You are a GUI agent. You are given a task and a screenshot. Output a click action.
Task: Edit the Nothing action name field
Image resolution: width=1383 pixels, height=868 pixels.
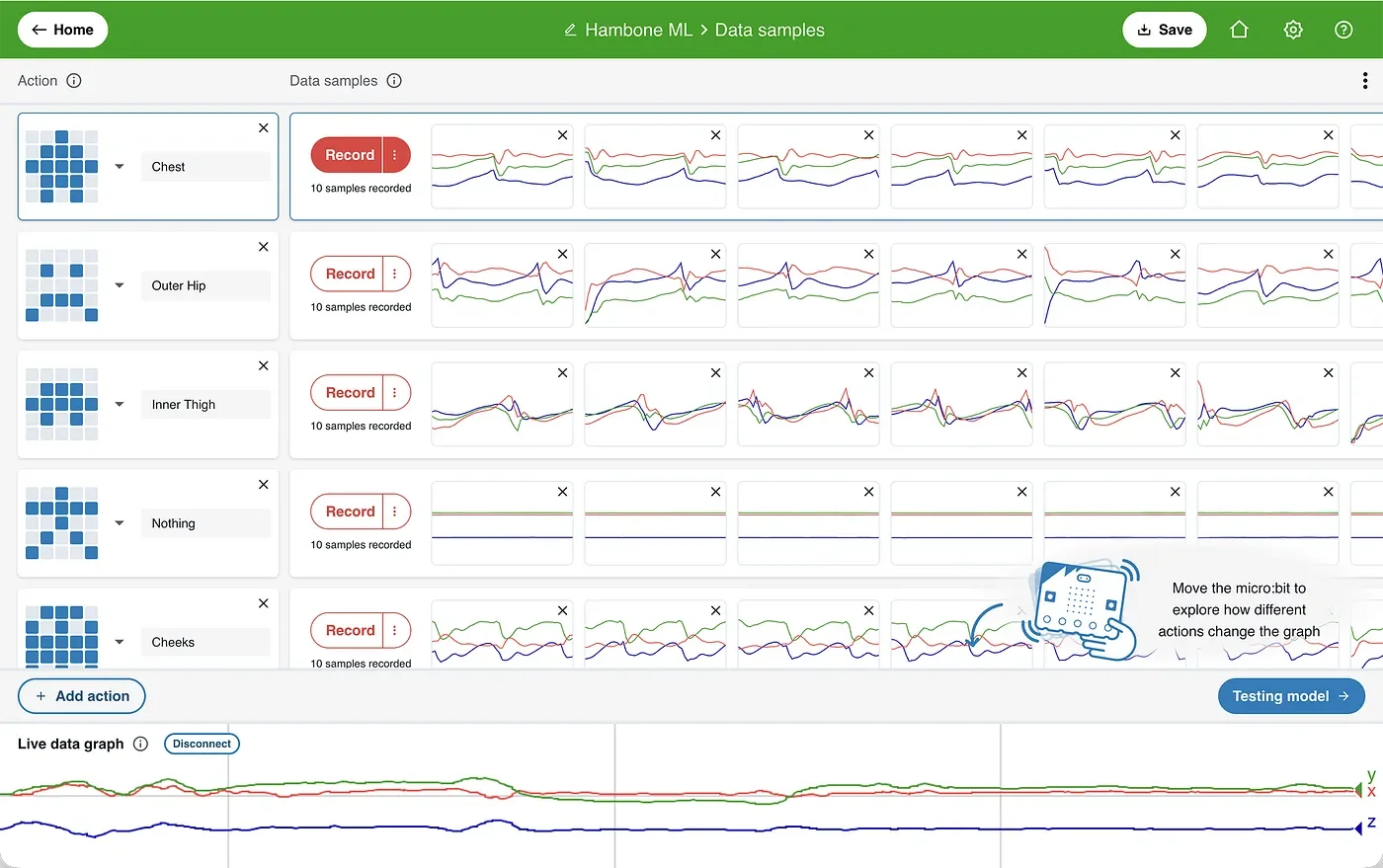click(205, 523)
